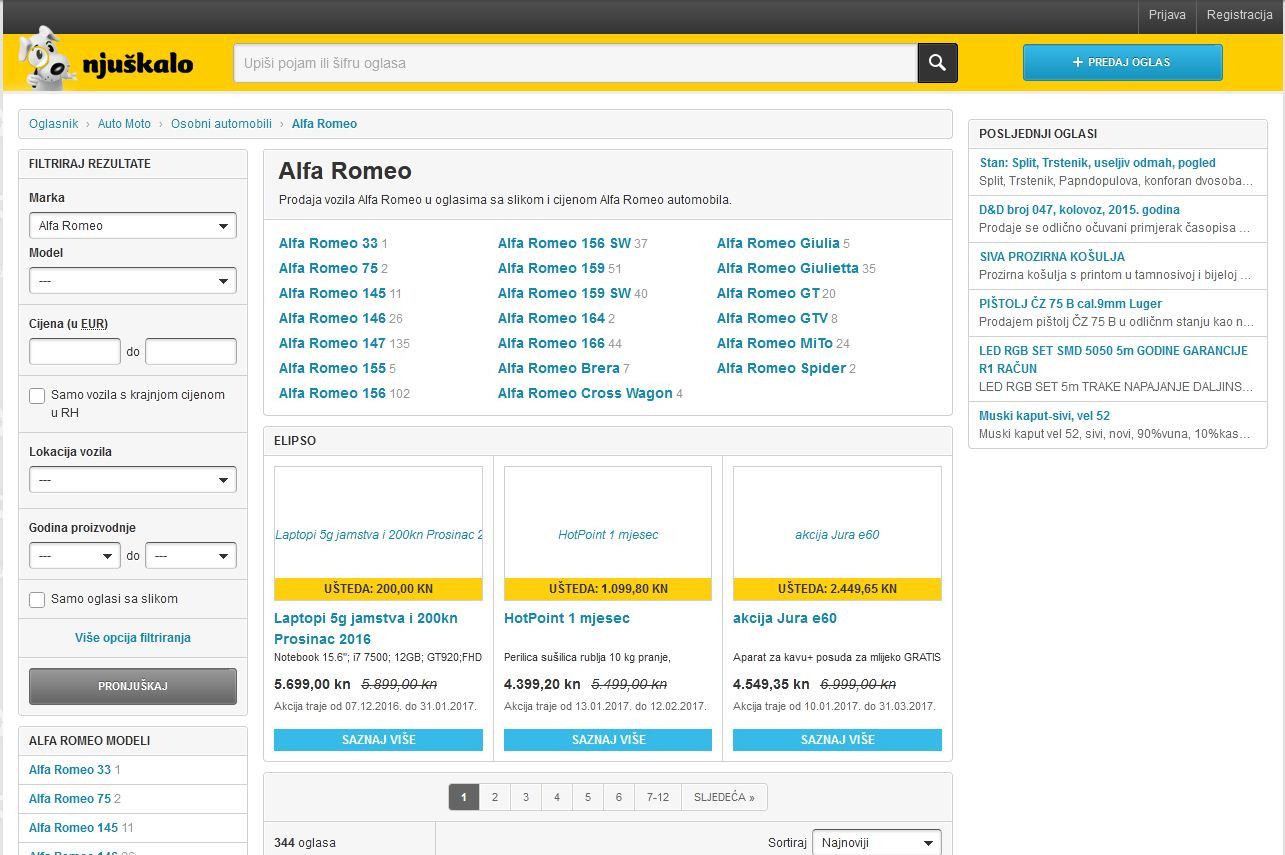The image size is (1285, 855).
Task: Open the year-to Godina proizvodnje dropdown
Action: click(191, 555)
